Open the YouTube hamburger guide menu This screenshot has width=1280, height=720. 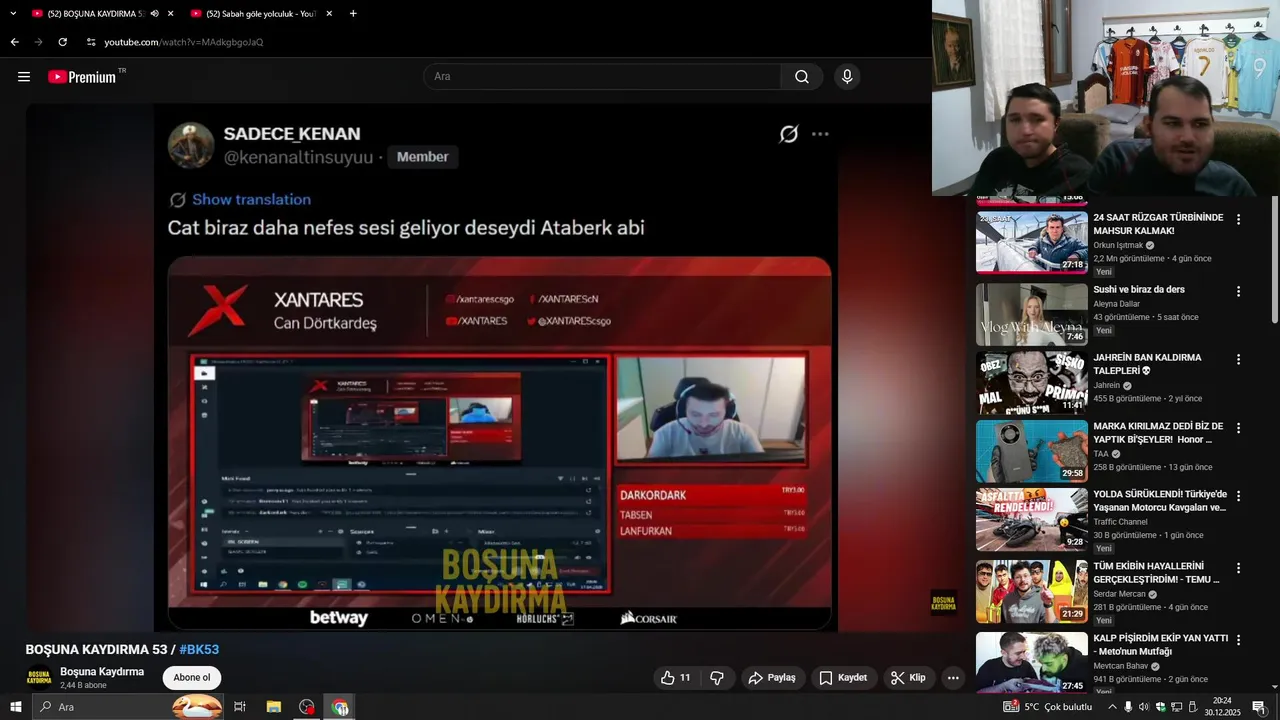pos(24,77)
